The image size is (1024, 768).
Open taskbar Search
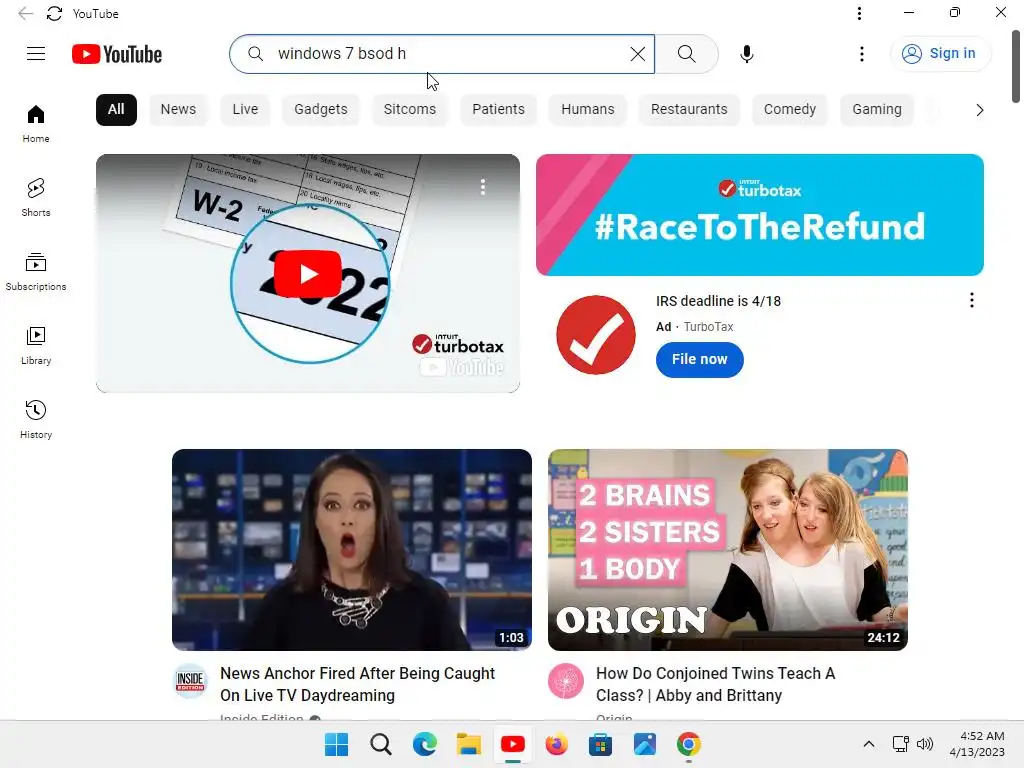tap(381, 744)
